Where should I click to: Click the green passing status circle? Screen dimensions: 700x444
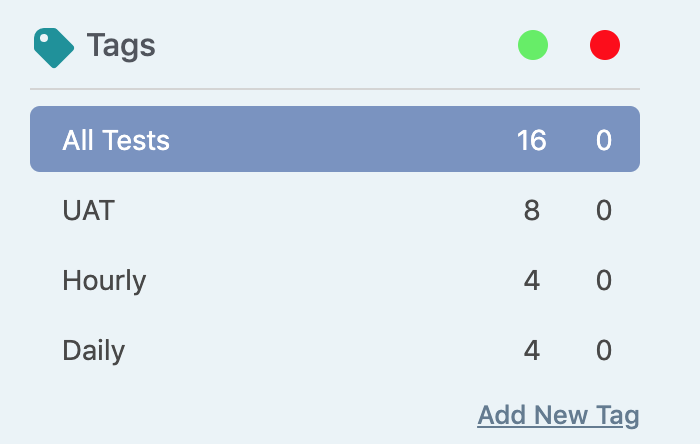click(x=533, y=45)
